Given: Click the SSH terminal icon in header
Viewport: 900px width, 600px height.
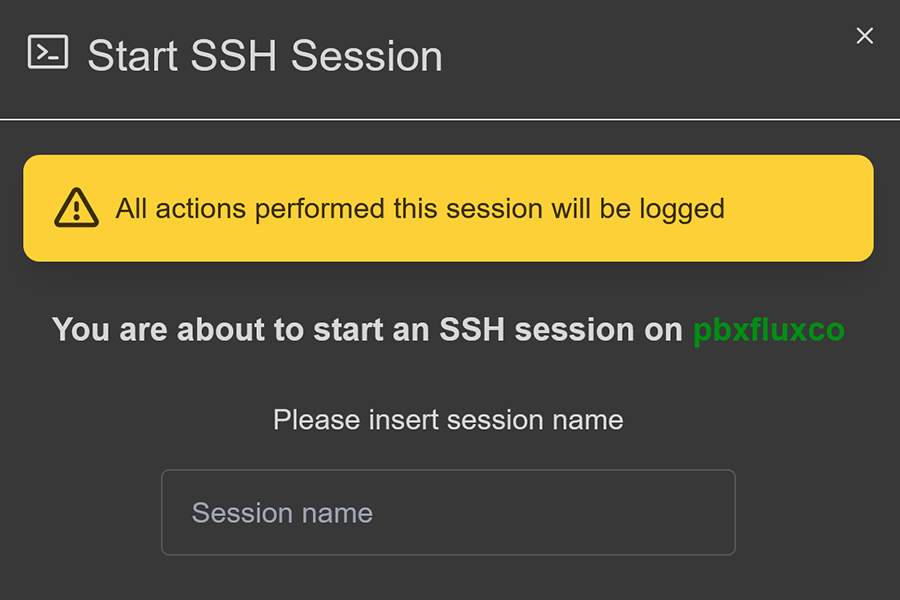Looking at the screenshot, I should tap(48, 52).
